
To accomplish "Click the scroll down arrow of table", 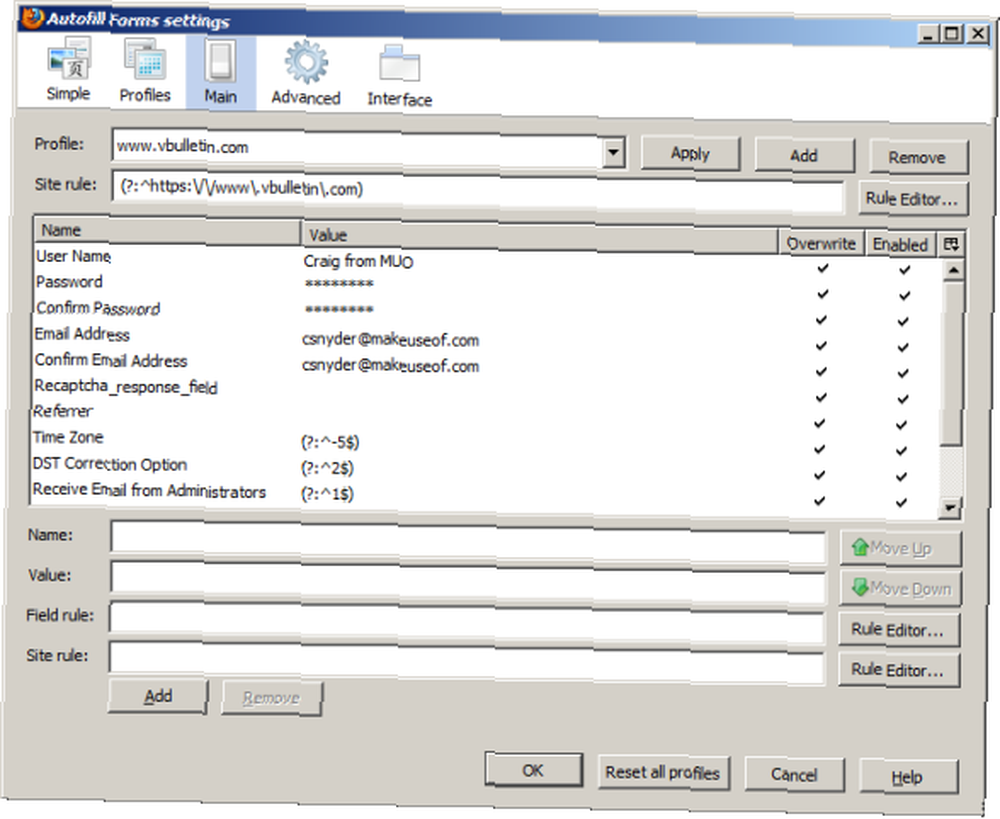I will 950,508.
